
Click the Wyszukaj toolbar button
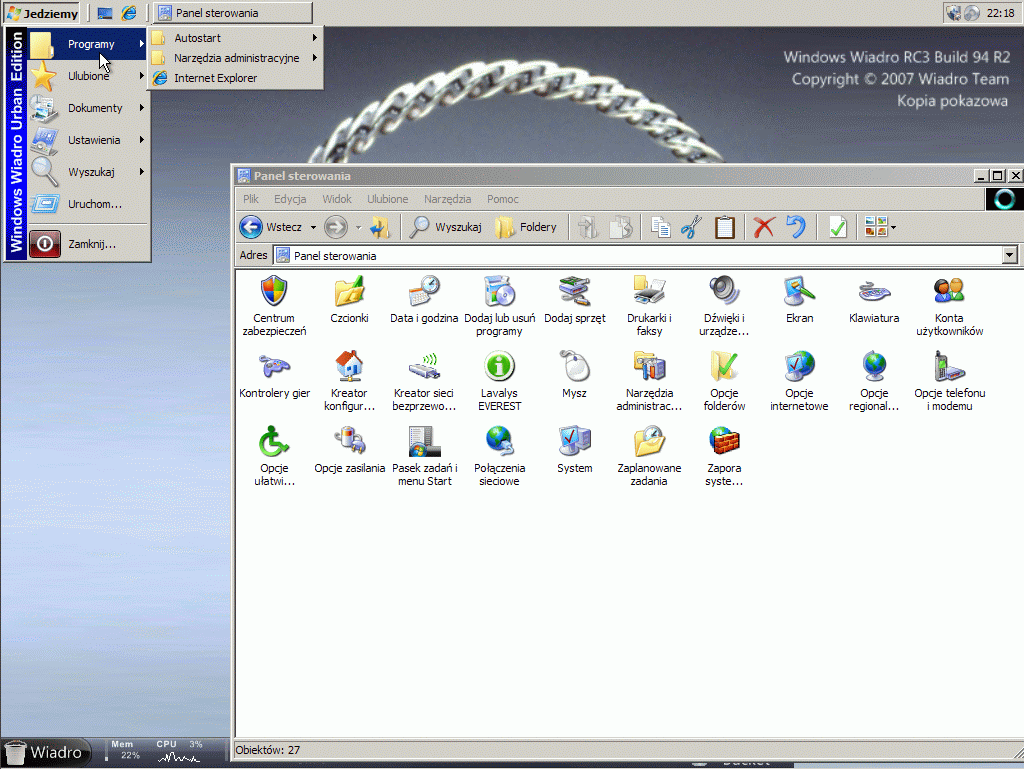[445, 227]
